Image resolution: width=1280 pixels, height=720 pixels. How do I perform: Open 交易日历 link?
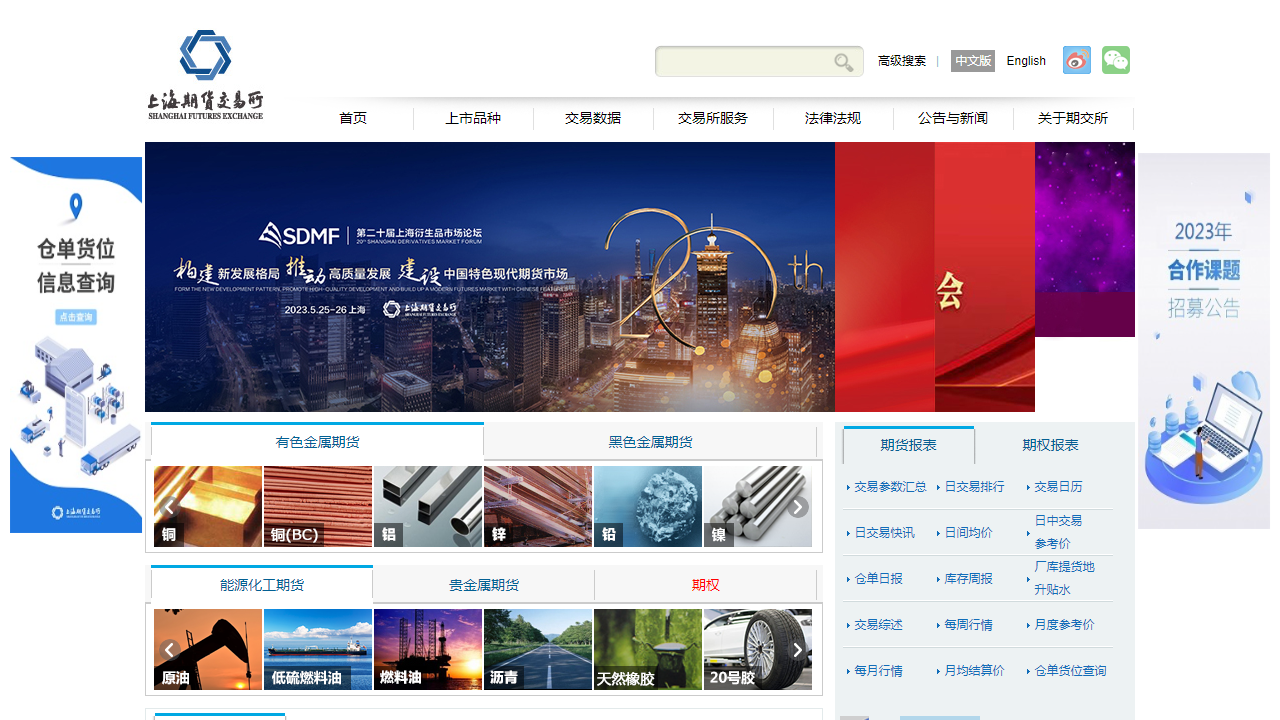pos(1058,487)
